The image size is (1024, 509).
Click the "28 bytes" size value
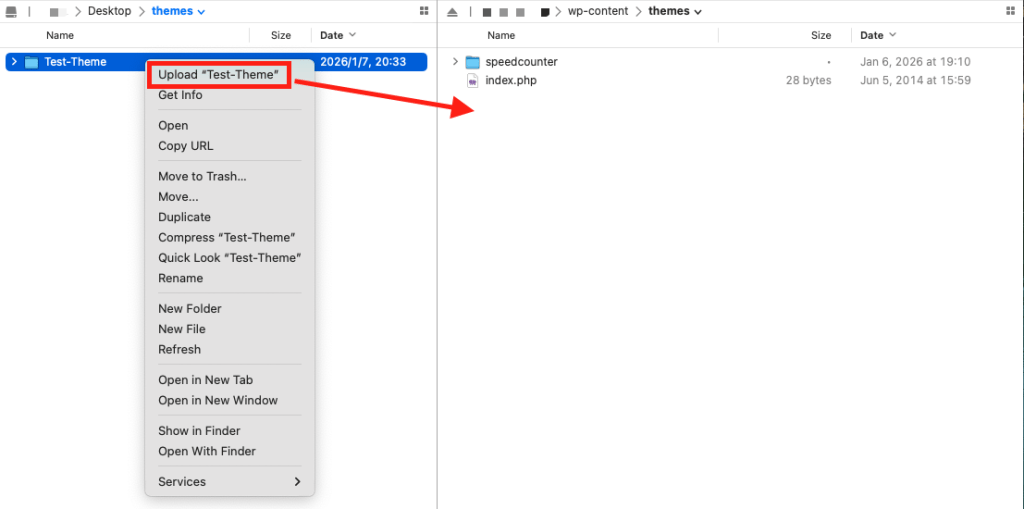[808, 80]
